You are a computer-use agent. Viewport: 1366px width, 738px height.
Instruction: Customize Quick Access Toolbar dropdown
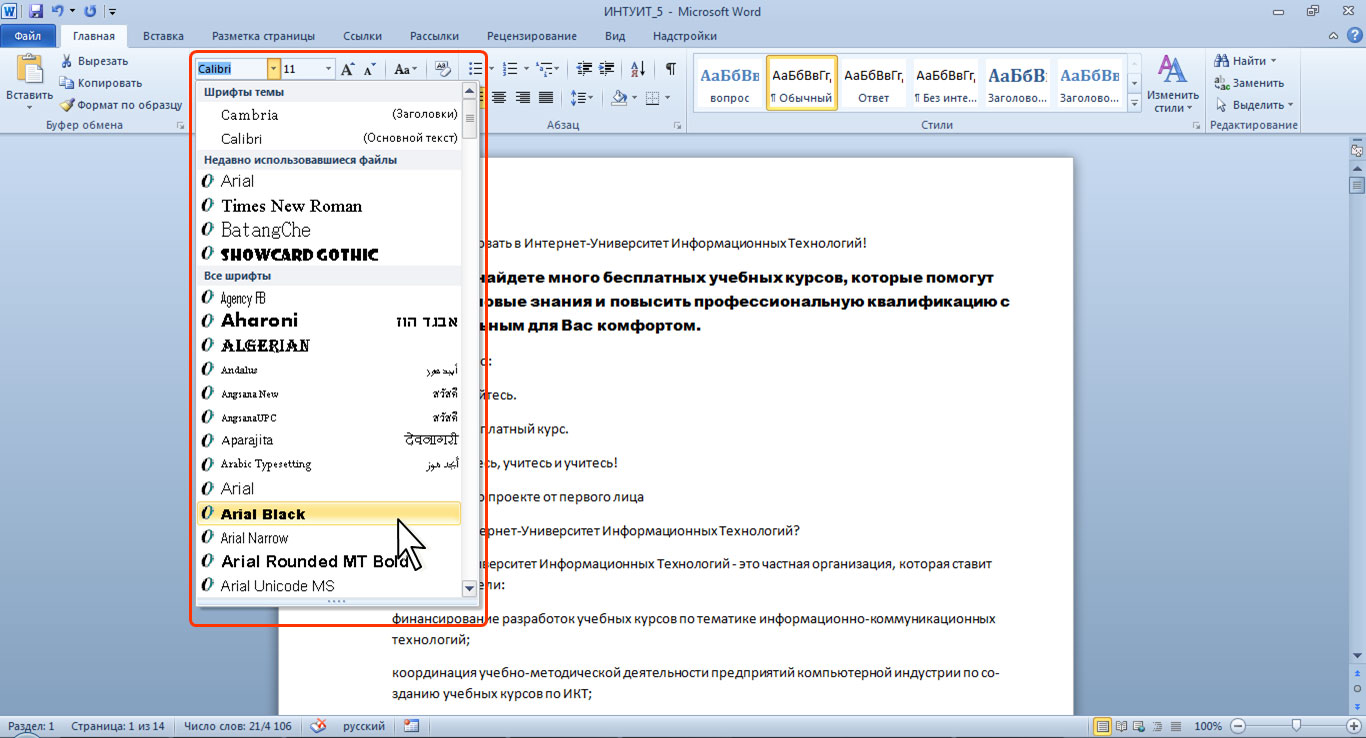pyautogui.click(x=111, y=12)
